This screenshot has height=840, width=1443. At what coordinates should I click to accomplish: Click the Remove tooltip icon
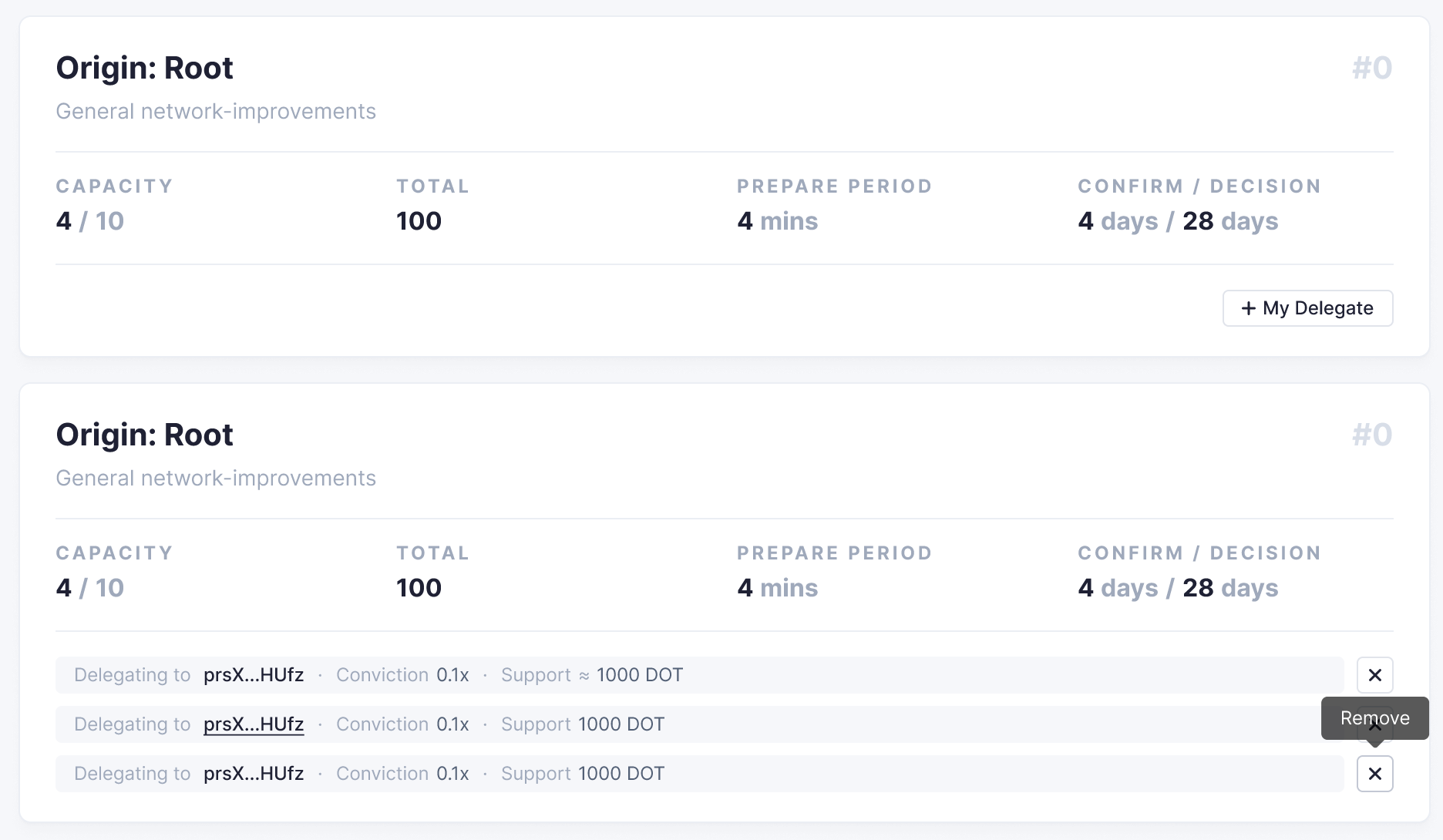[x=1374, y=718]
